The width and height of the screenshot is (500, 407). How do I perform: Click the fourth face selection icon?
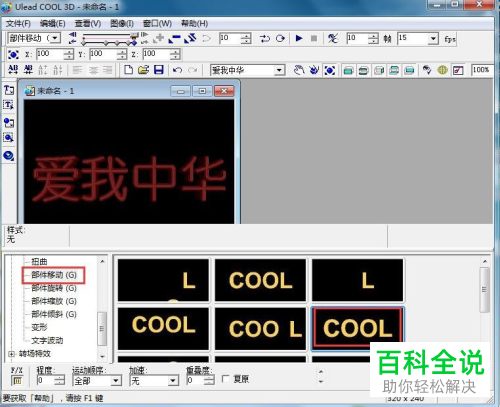pos(394,70)
